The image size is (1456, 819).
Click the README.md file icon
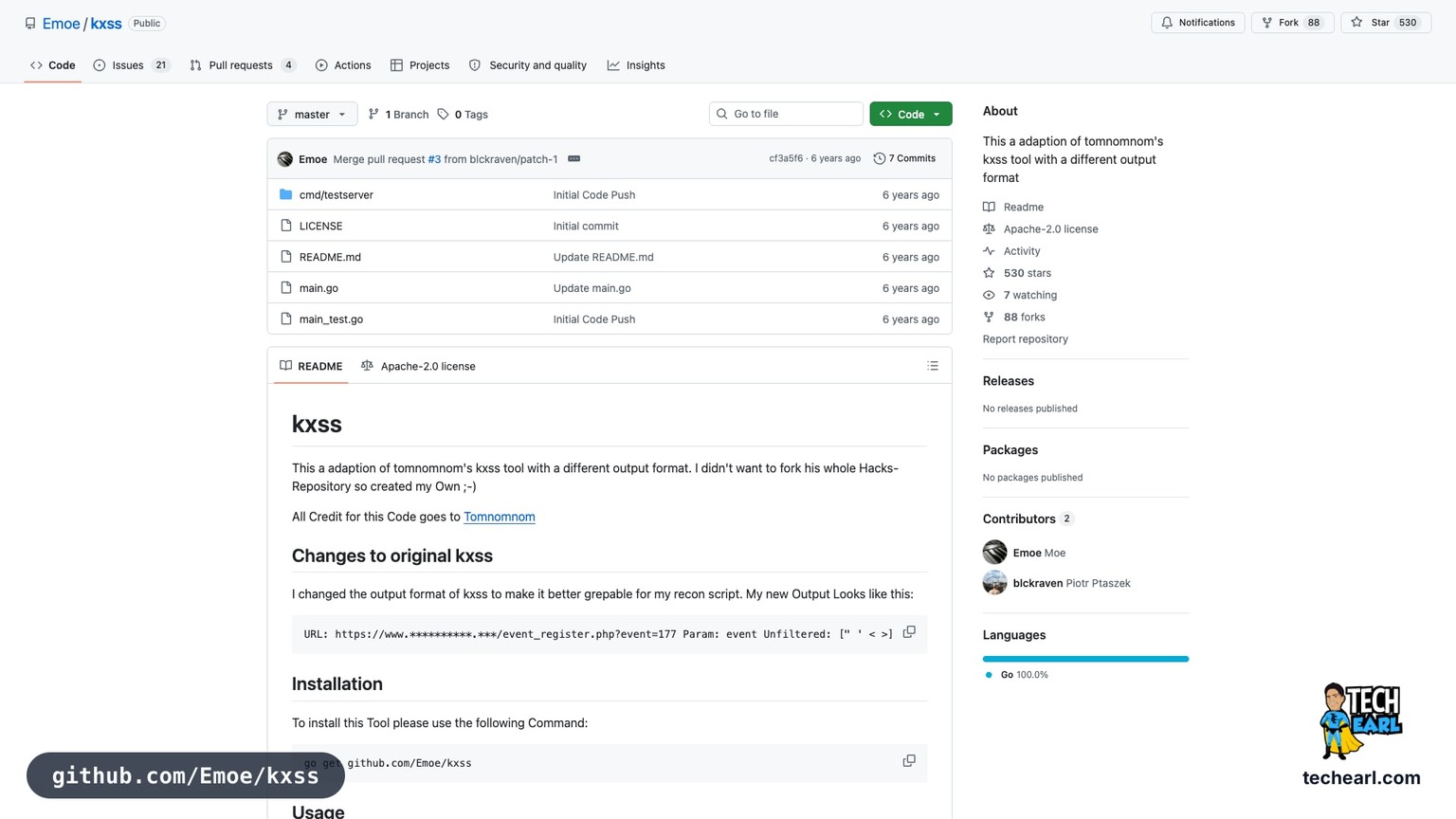(286, 257)
